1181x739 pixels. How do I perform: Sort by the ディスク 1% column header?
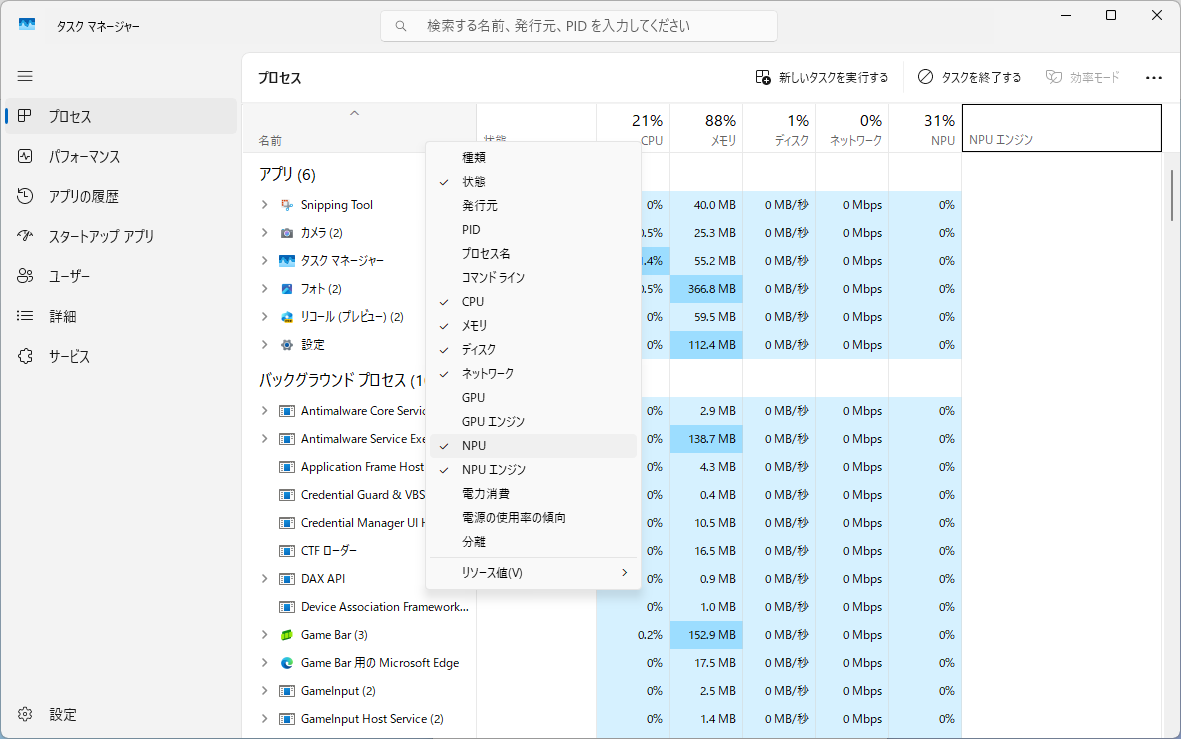(x=779, y=128)
